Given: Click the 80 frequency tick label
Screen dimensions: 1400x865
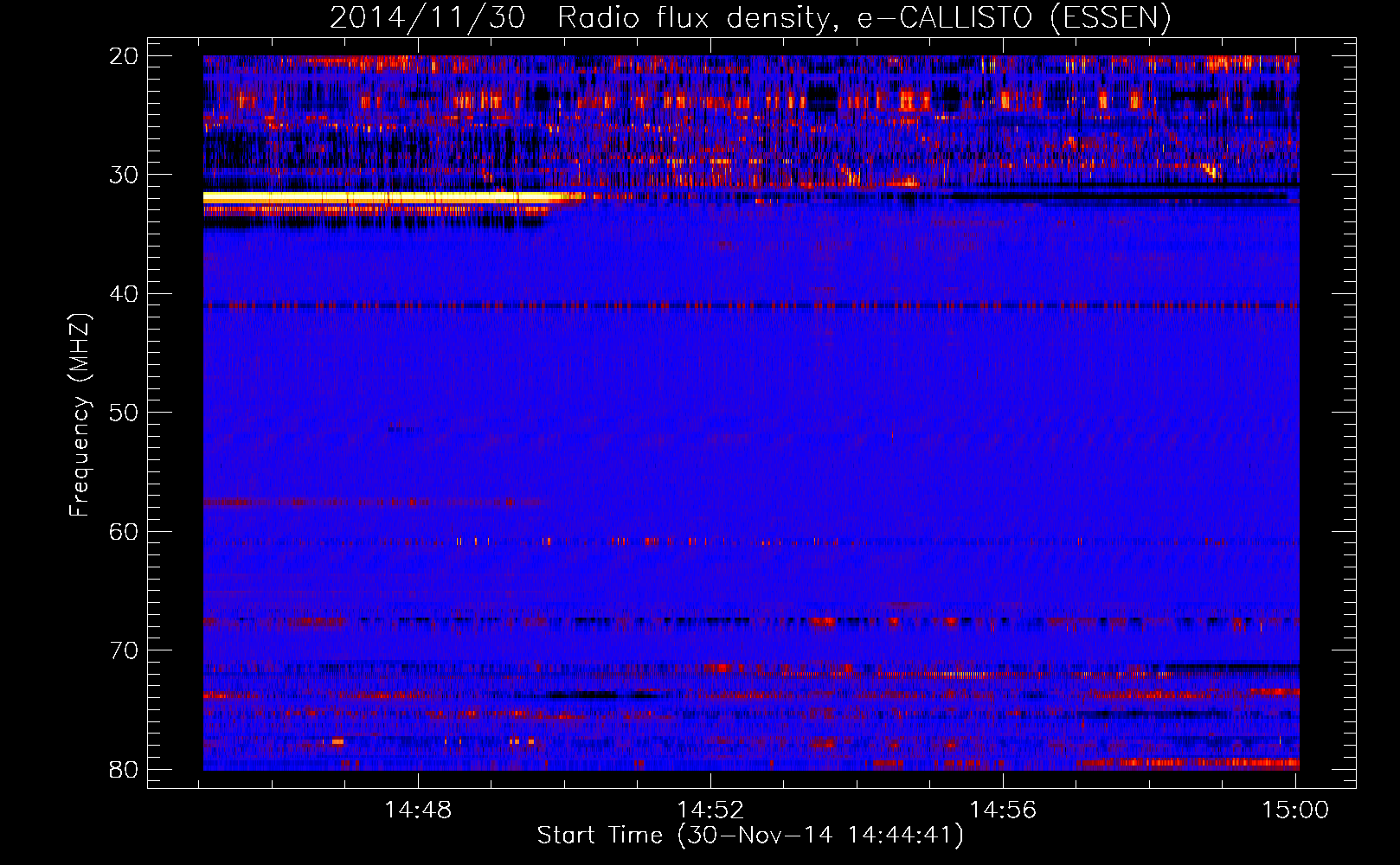Looking at the screenshot, I should [x=124, y=769].
